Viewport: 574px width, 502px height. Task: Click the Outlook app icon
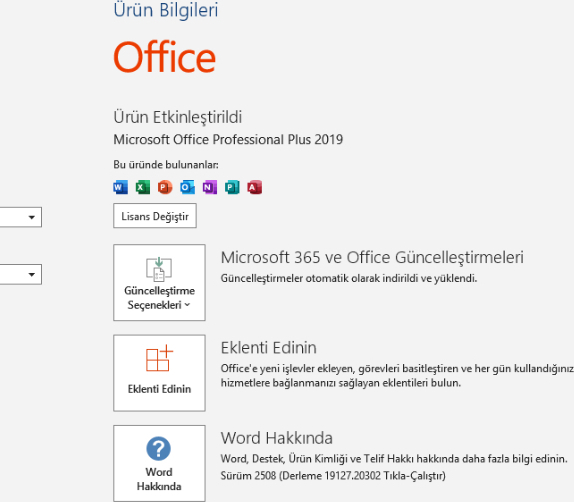[x=187, y=187]
